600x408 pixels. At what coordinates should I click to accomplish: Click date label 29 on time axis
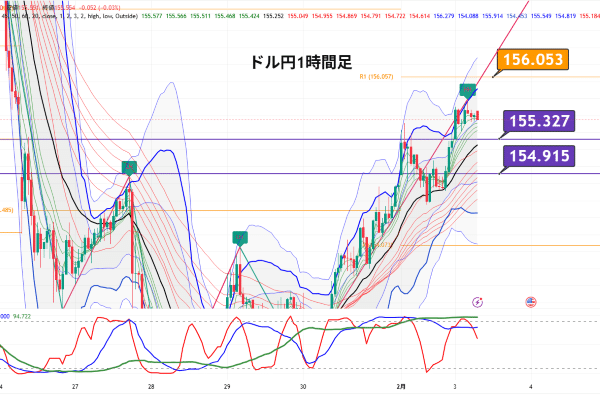227,387
